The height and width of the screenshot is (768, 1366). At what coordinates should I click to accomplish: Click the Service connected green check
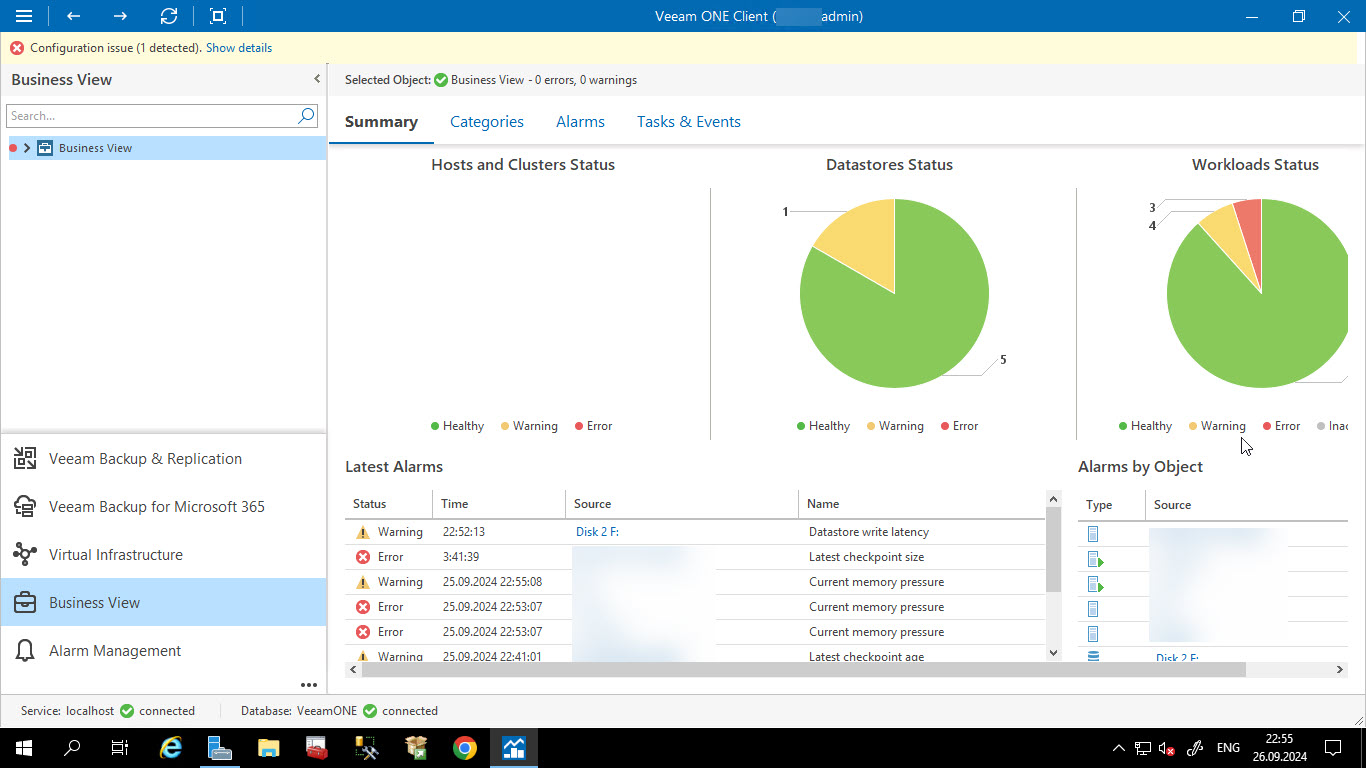127,711
